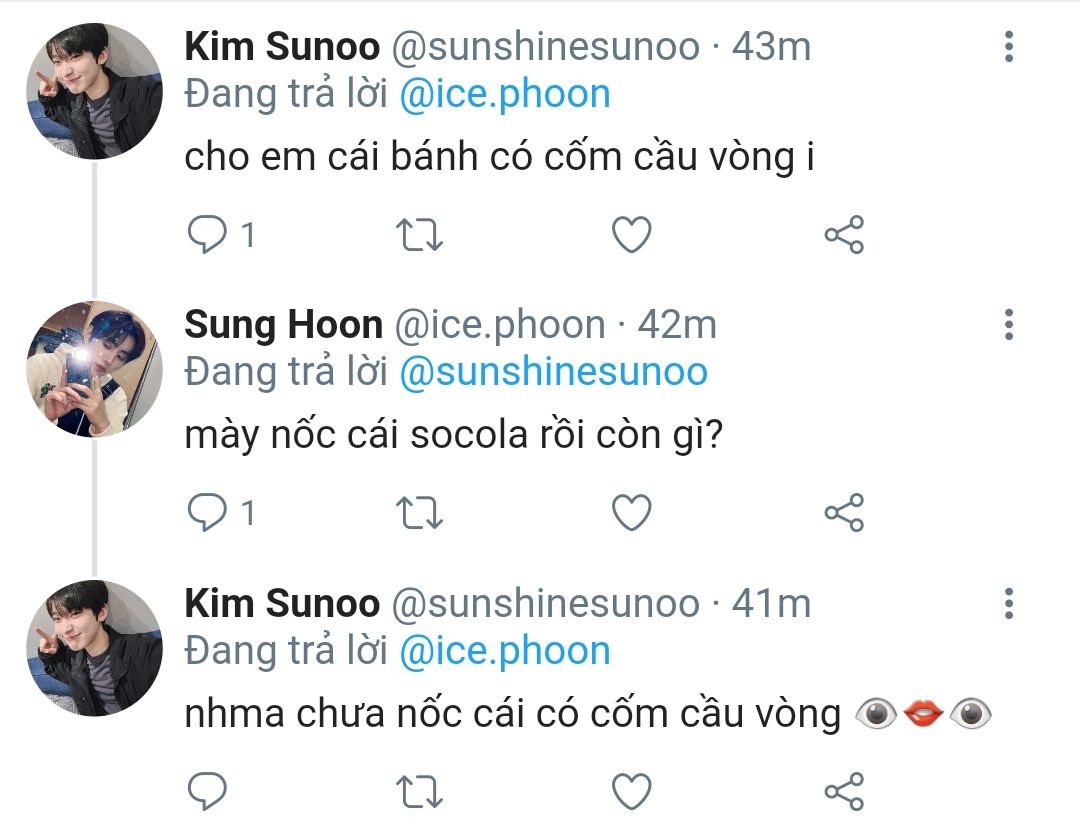This screenshot has width=1080, height=817.
Task: Retweet Sung Hoon's socola tweet
Action: point(420,513)
